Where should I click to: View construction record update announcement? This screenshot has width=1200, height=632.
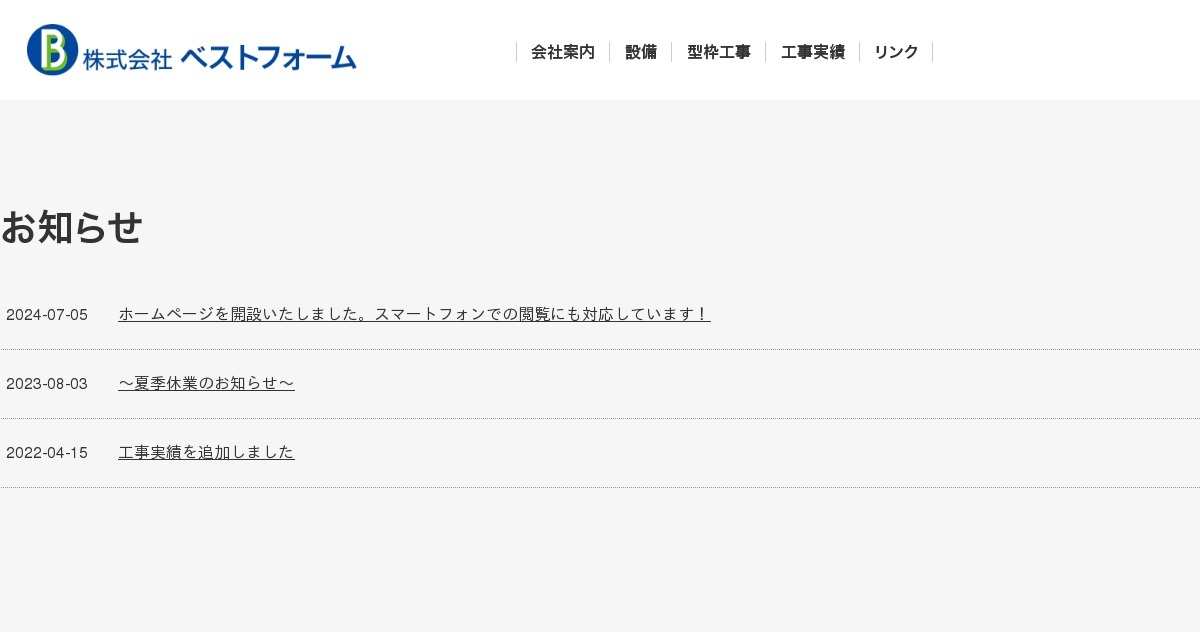coord(206,452)
